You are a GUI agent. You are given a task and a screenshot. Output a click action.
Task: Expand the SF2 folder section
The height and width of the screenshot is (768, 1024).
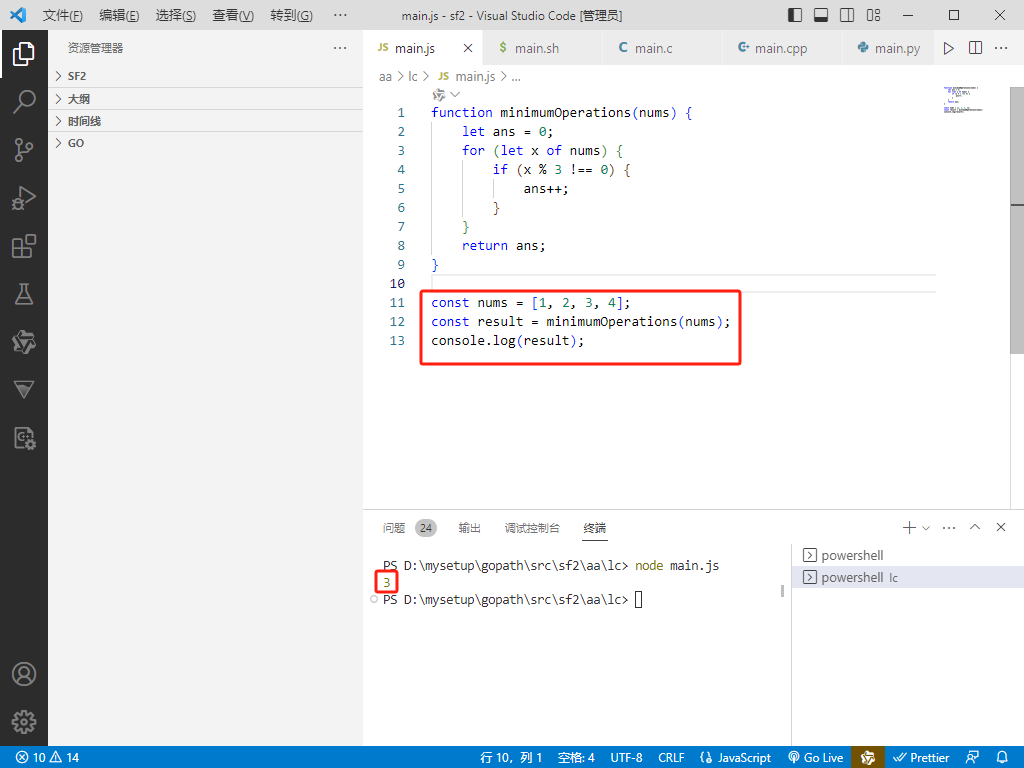pos(205,76)
